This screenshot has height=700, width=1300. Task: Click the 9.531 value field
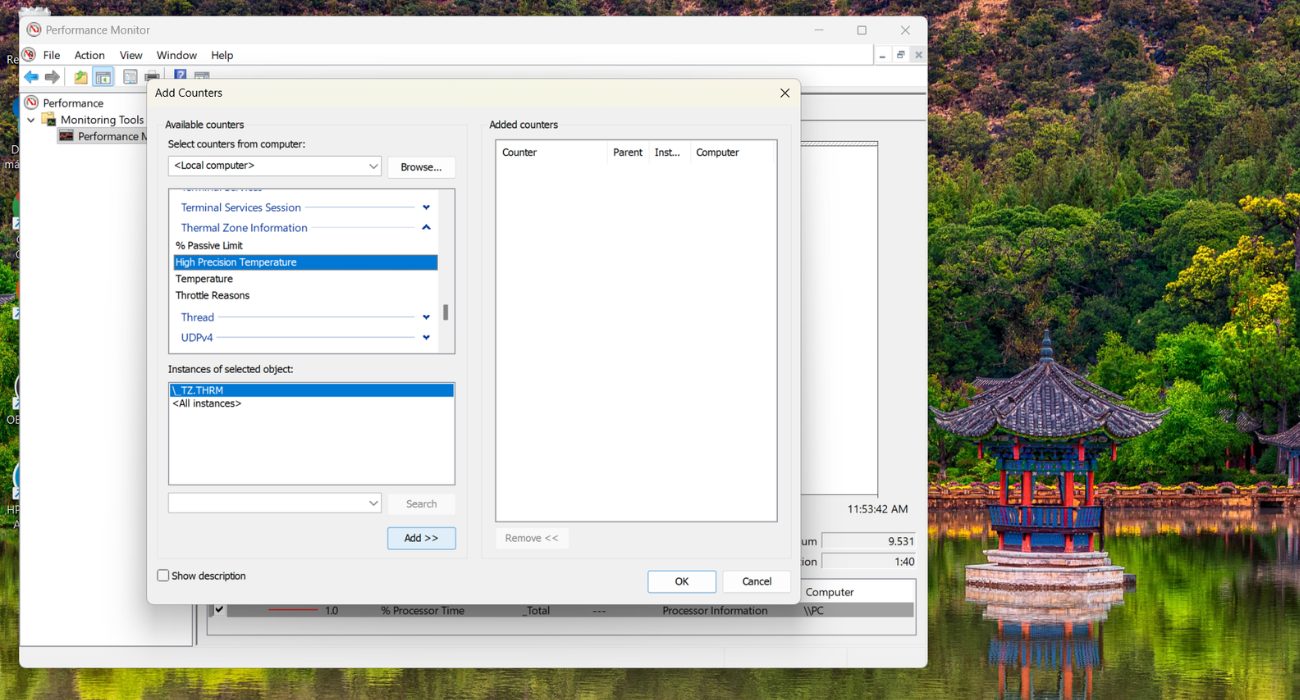pos(868,541)
